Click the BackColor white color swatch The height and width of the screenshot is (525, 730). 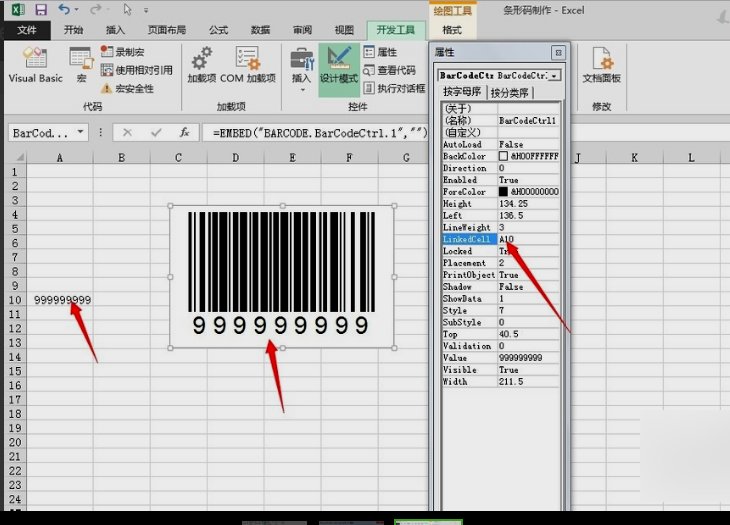(503, 156)
